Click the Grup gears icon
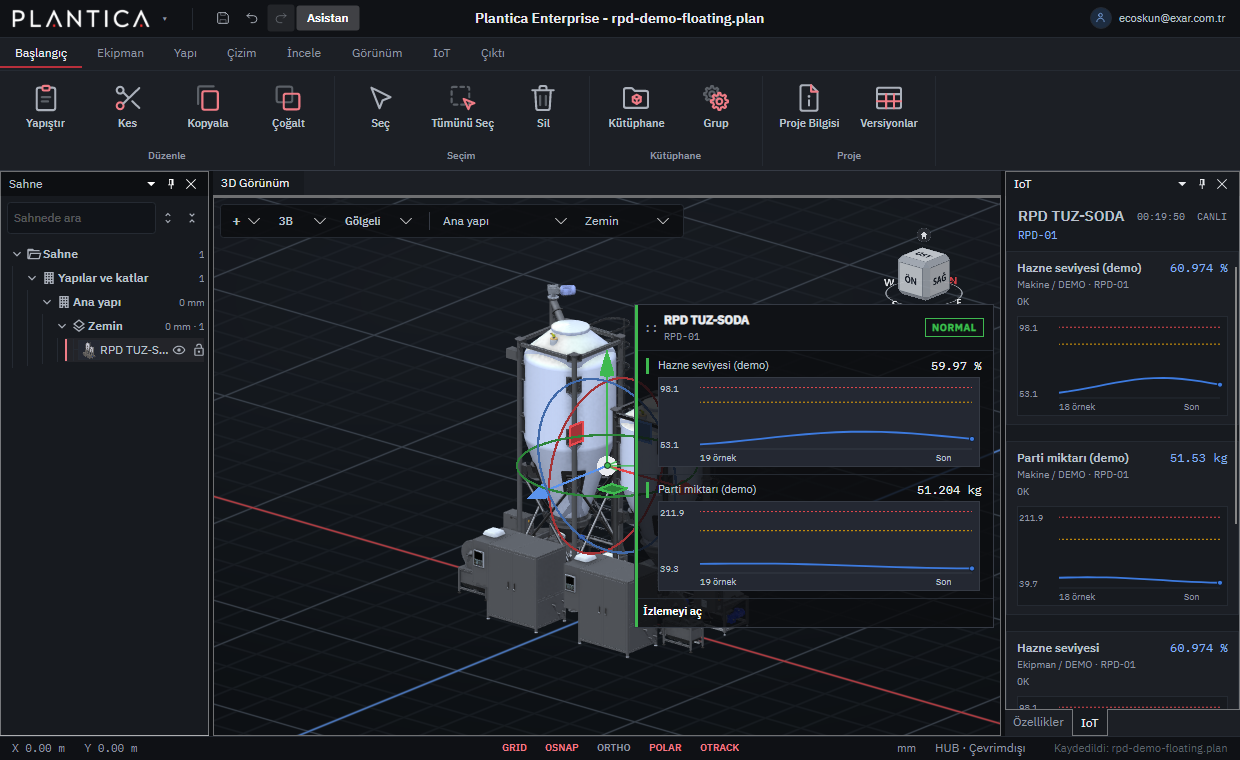 (x=716, y=98)
